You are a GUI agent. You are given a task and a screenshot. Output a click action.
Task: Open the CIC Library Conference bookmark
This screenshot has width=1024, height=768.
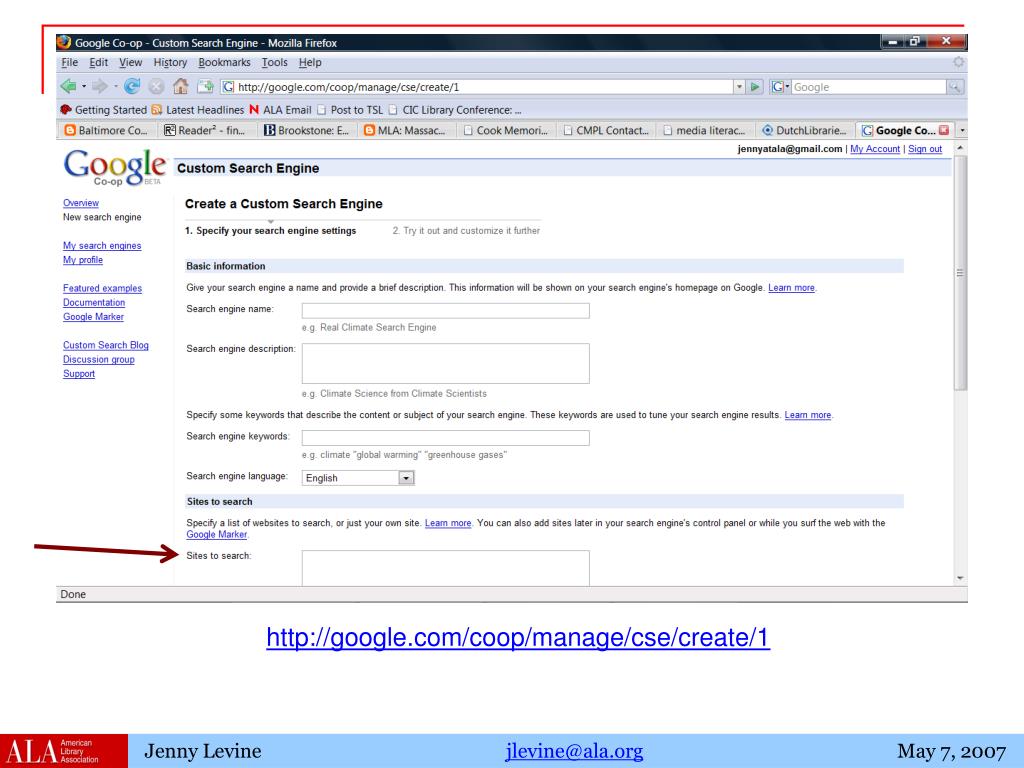[x=455, y=110]
